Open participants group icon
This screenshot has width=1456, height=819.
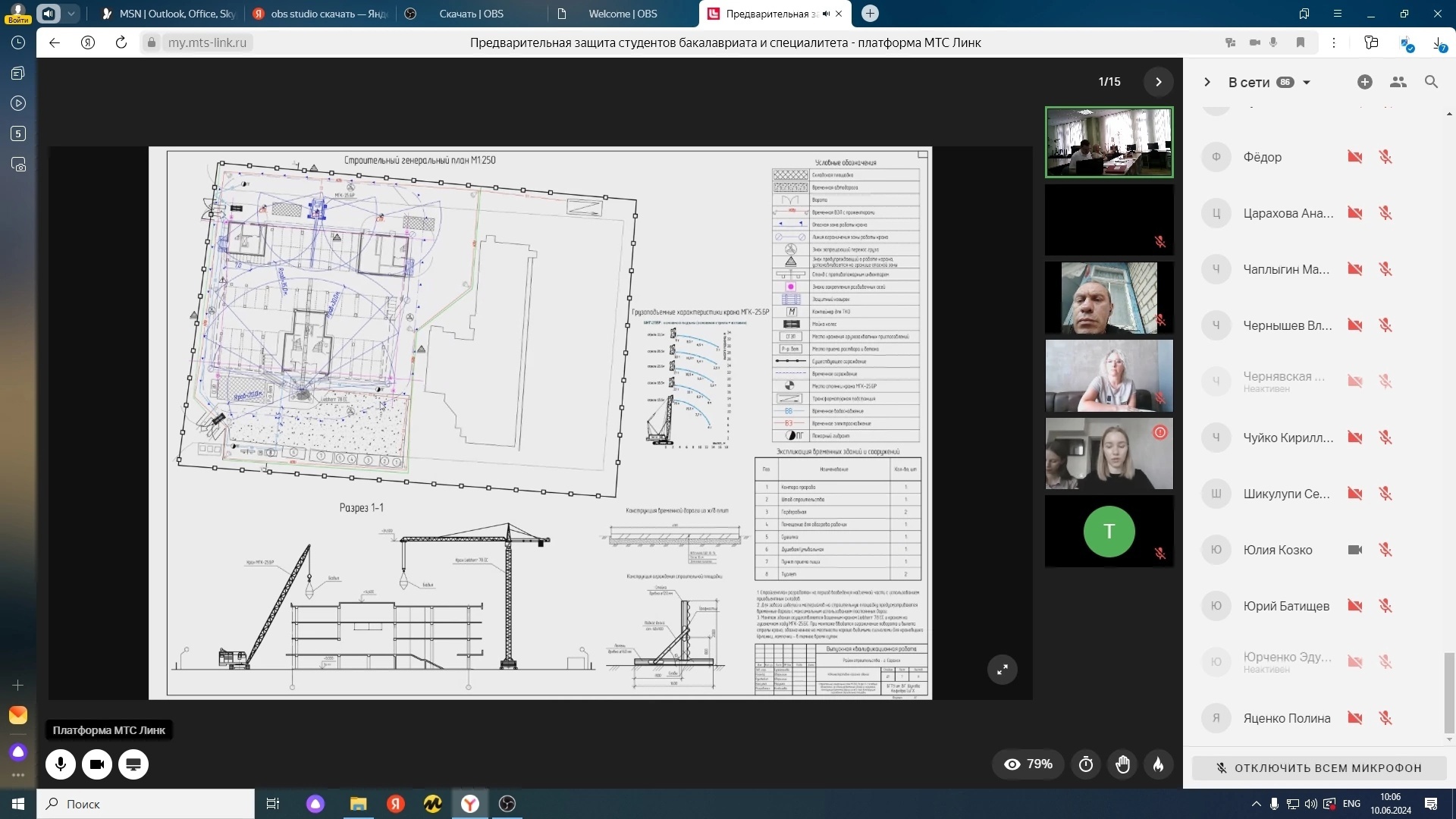pyautogui.click(x=1398, y=82)
